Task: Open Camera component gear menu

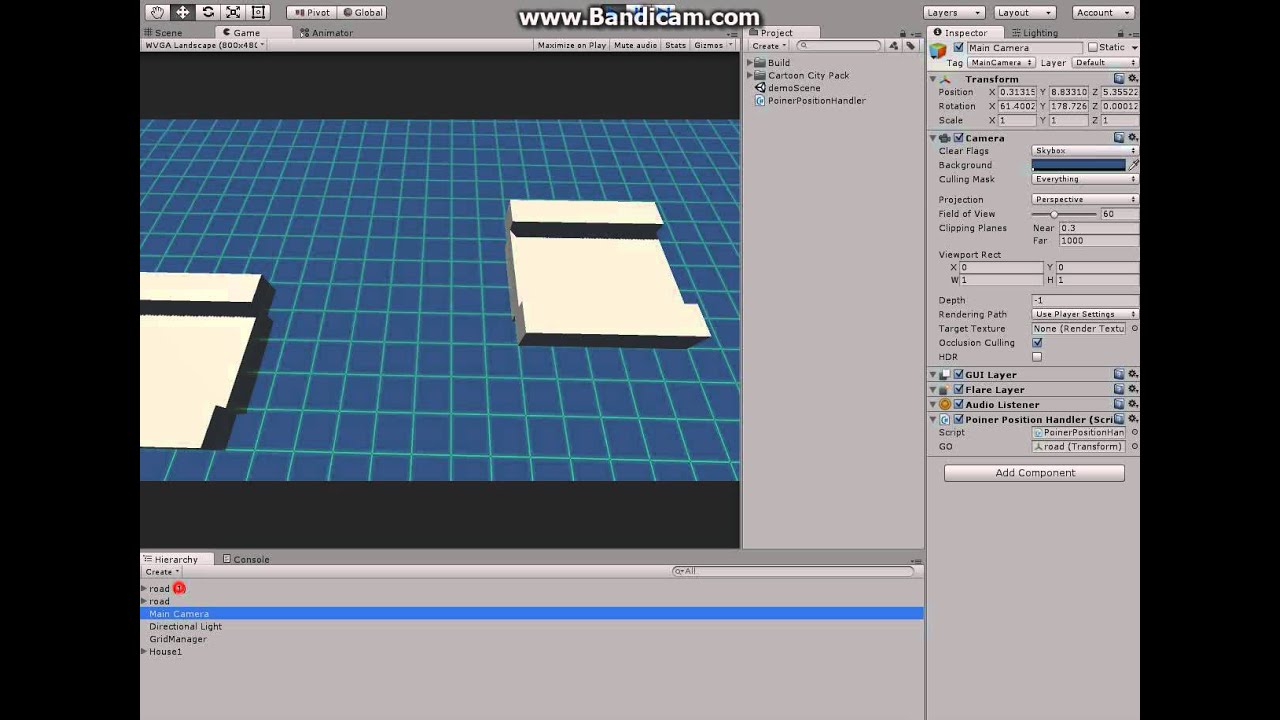Action: pos(1132,137)
